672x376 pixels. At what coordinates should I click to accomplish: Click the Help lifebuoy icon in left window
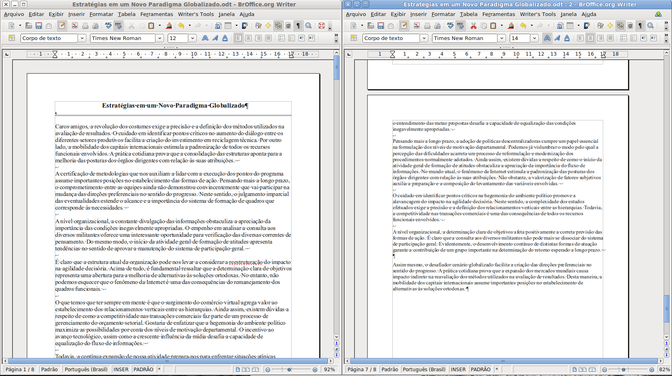(x=321, y=26)
